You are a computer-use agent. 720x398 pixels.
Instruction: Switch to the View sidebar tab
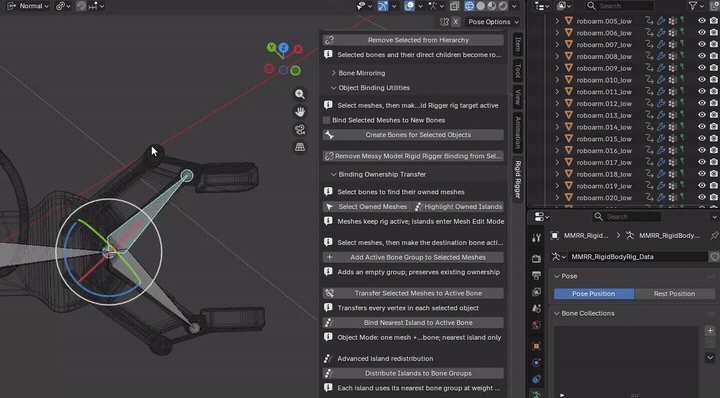pos(518,97)
